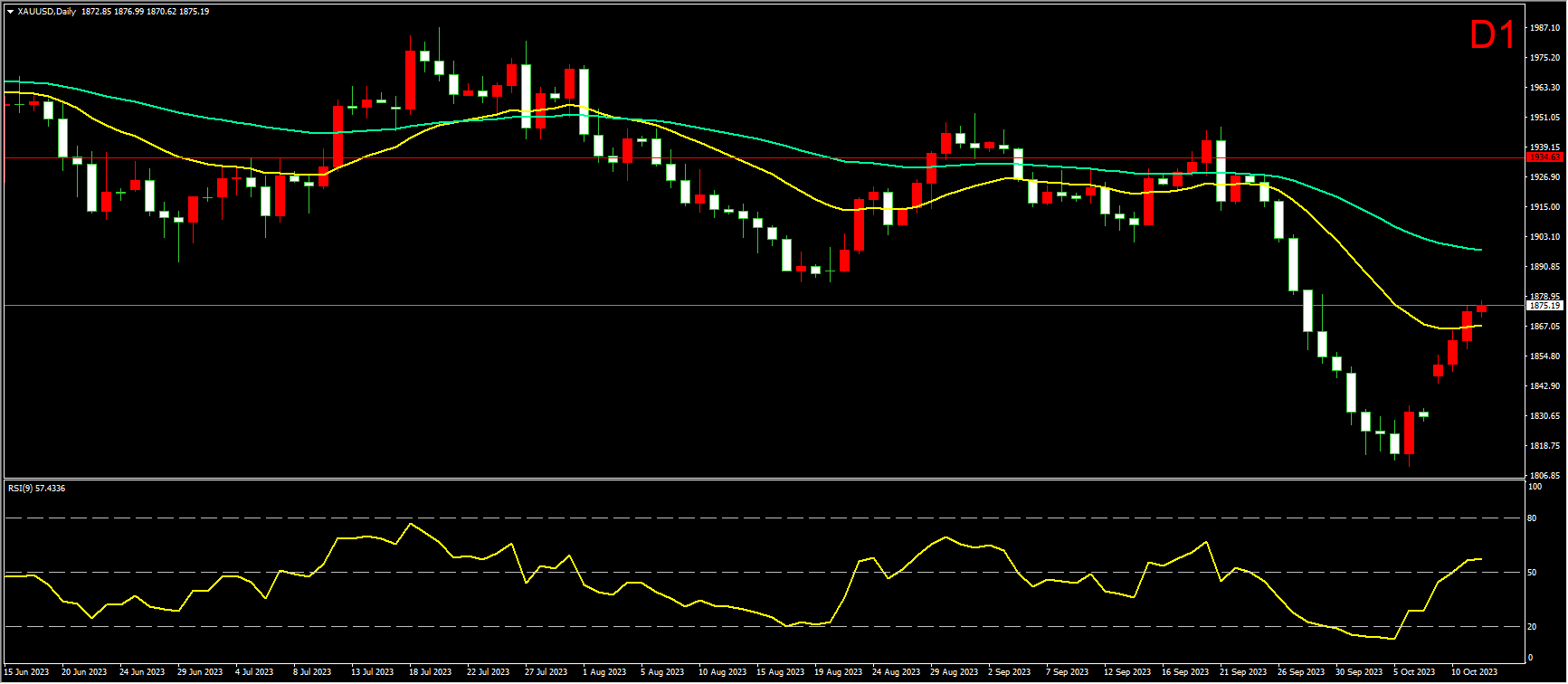Click the RSI level 20 scale label
Viewport: 1568px width, 684px height.
coord(1532,627)
